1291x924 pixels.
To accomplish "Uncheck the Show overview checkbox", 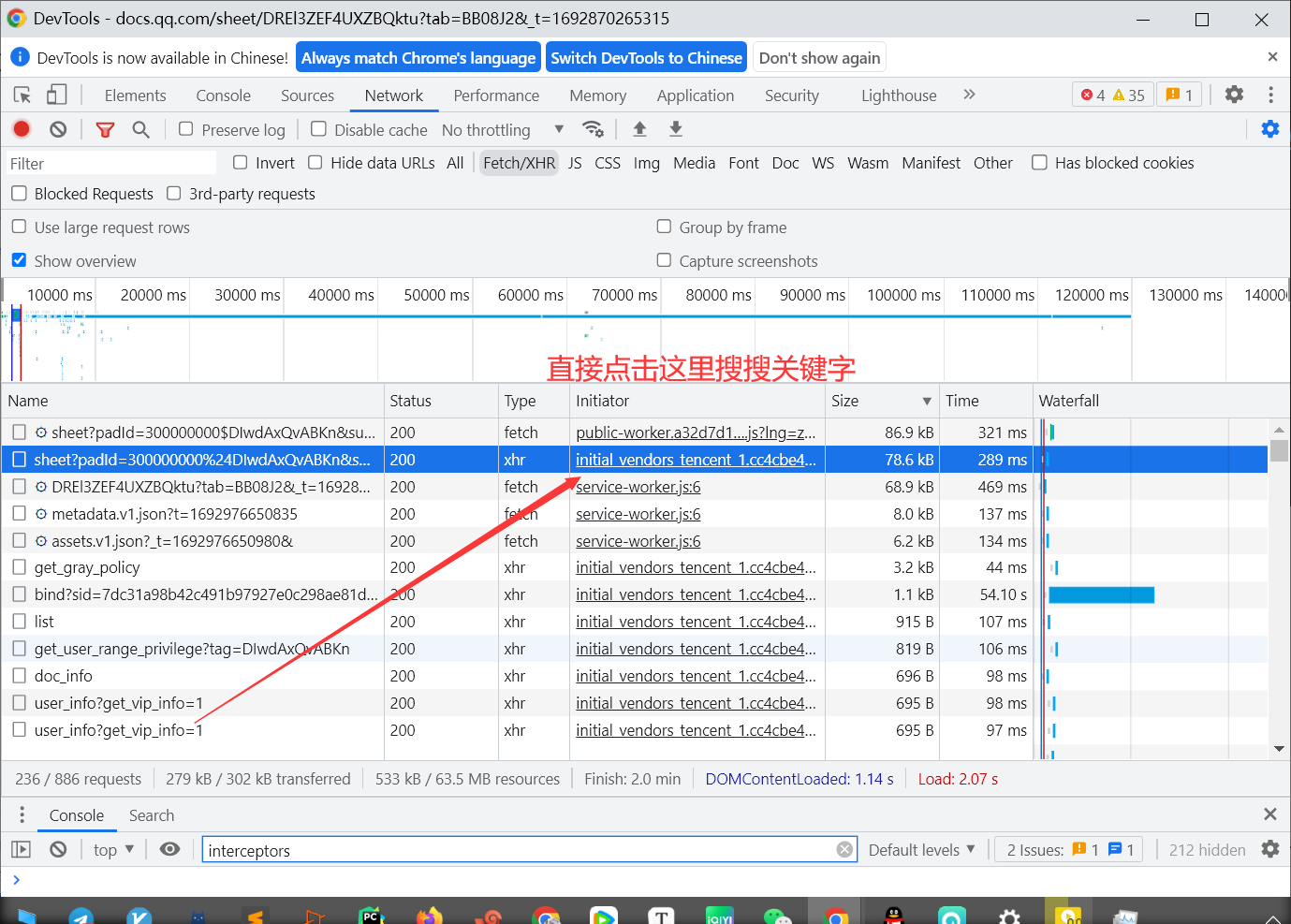I will pos(19,260).
